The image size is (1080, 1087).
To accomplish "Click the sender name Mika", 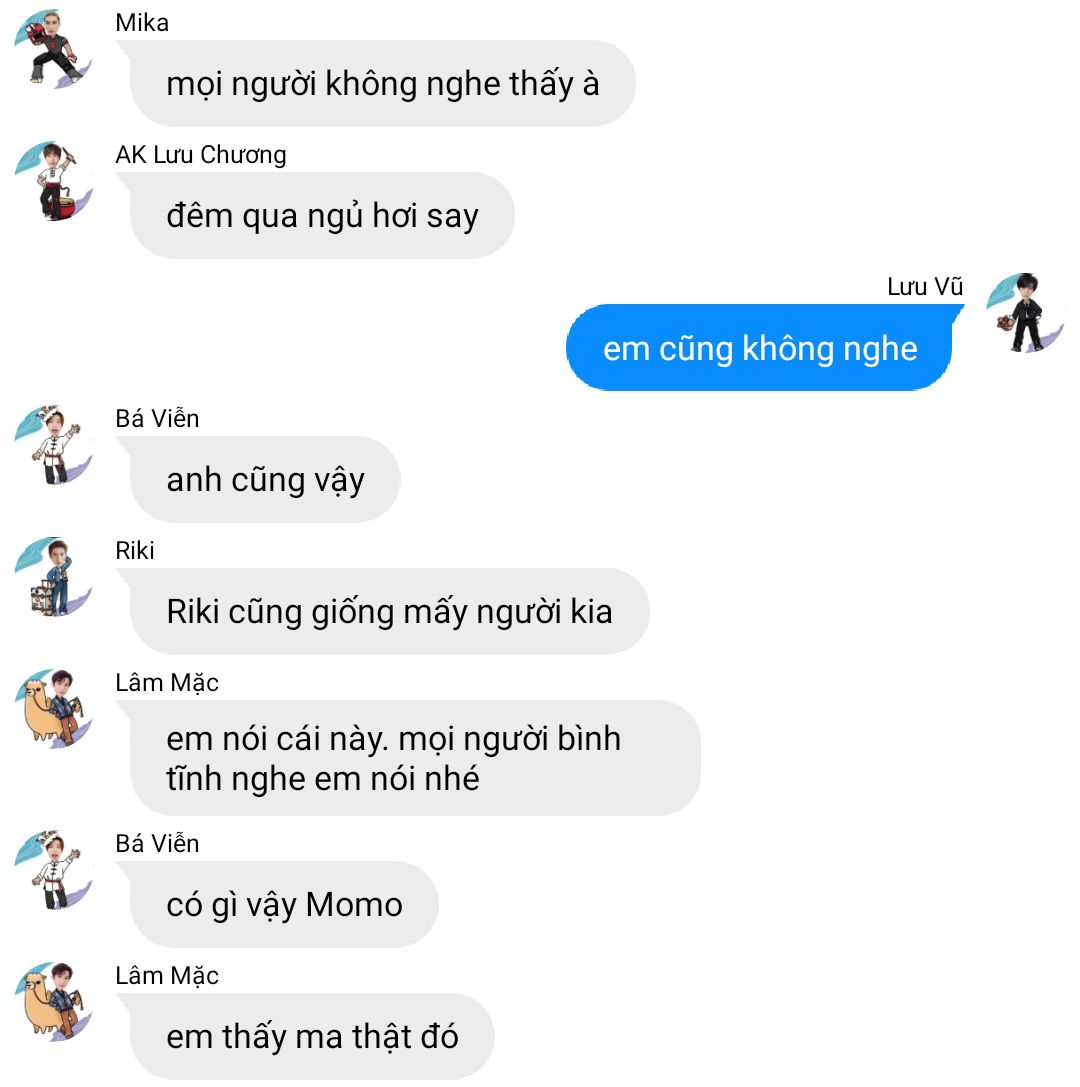I will (142, 23).
